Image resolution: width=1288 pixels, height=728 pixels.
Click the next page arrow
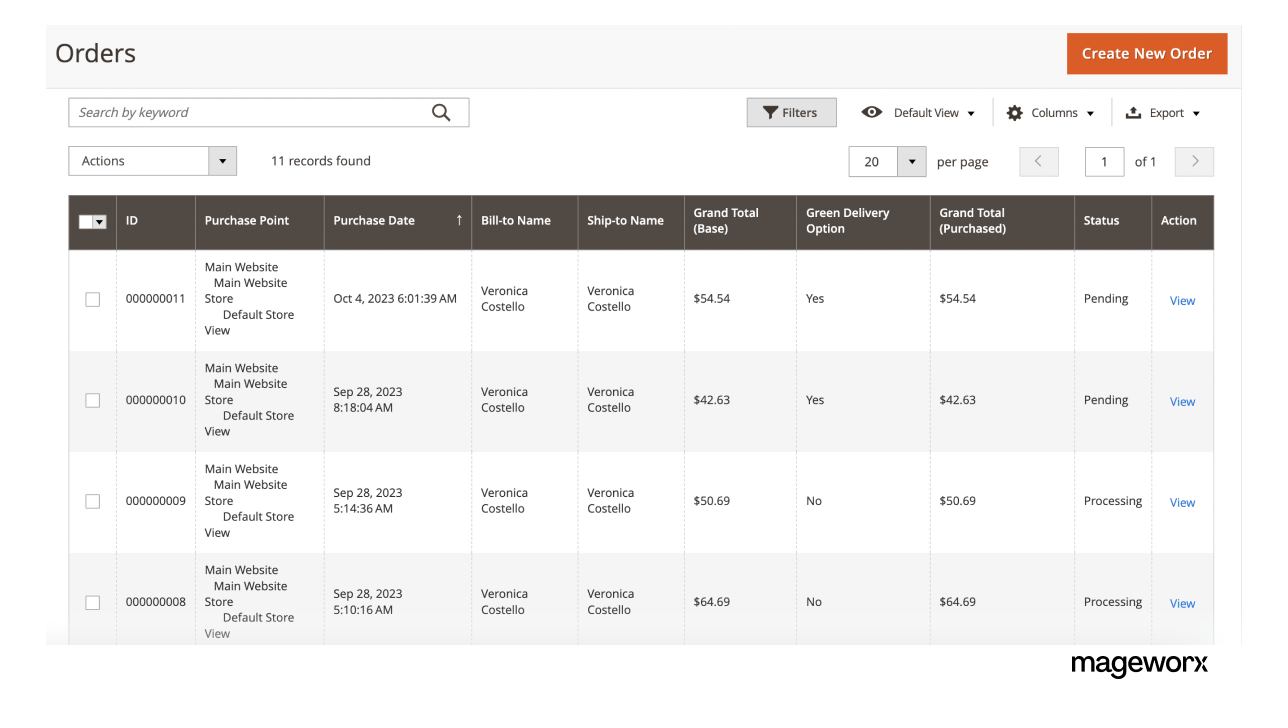(x=1193, y=161)
